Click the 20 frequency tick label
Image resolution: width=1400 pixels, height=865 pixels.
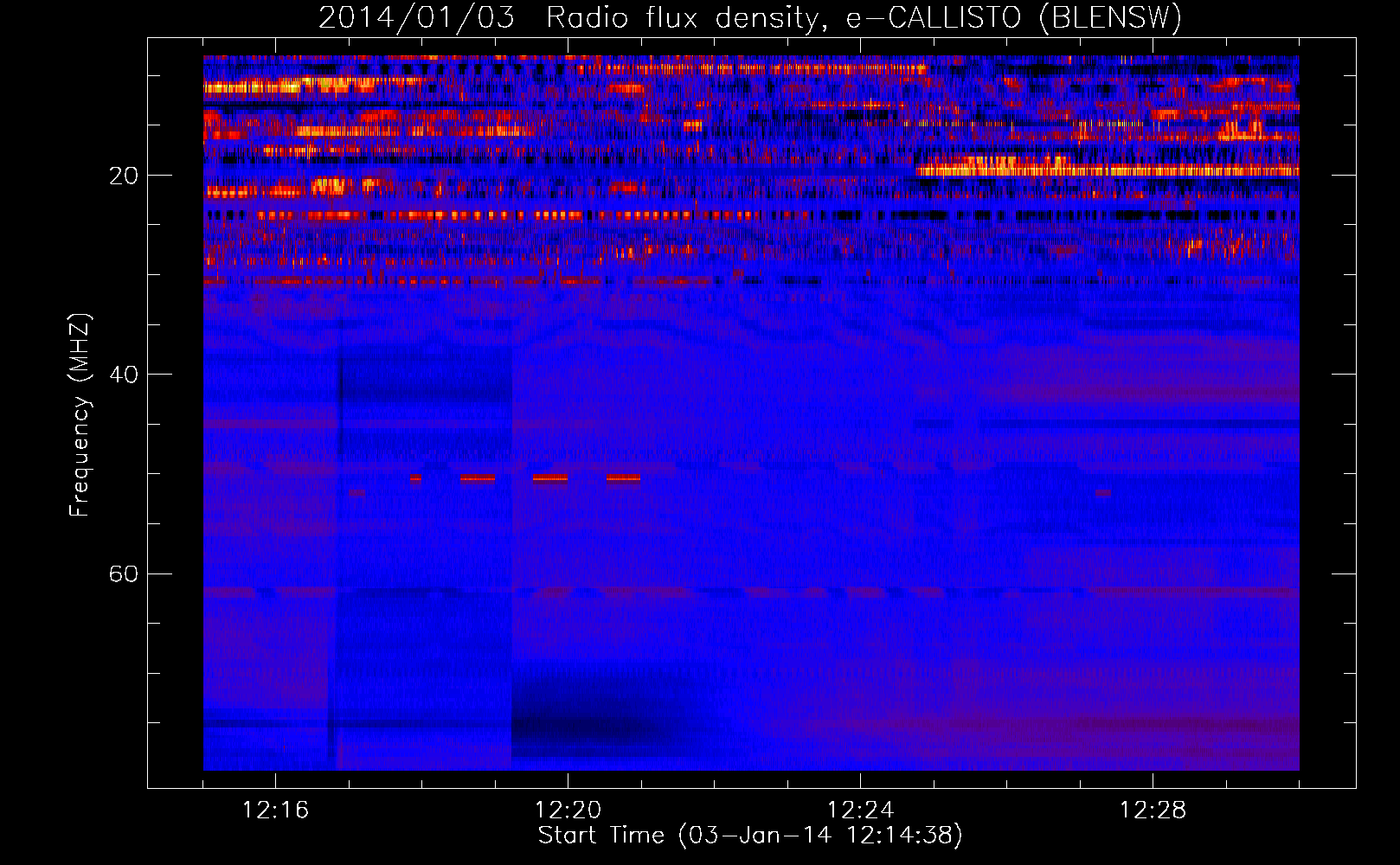[124, 176]
